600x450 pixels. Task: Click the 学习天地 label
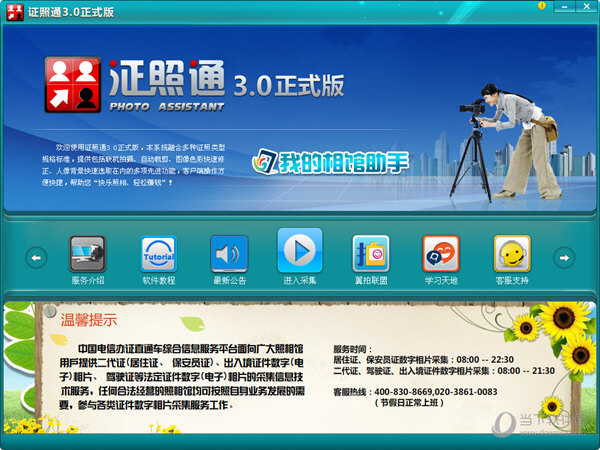point(441,280)
